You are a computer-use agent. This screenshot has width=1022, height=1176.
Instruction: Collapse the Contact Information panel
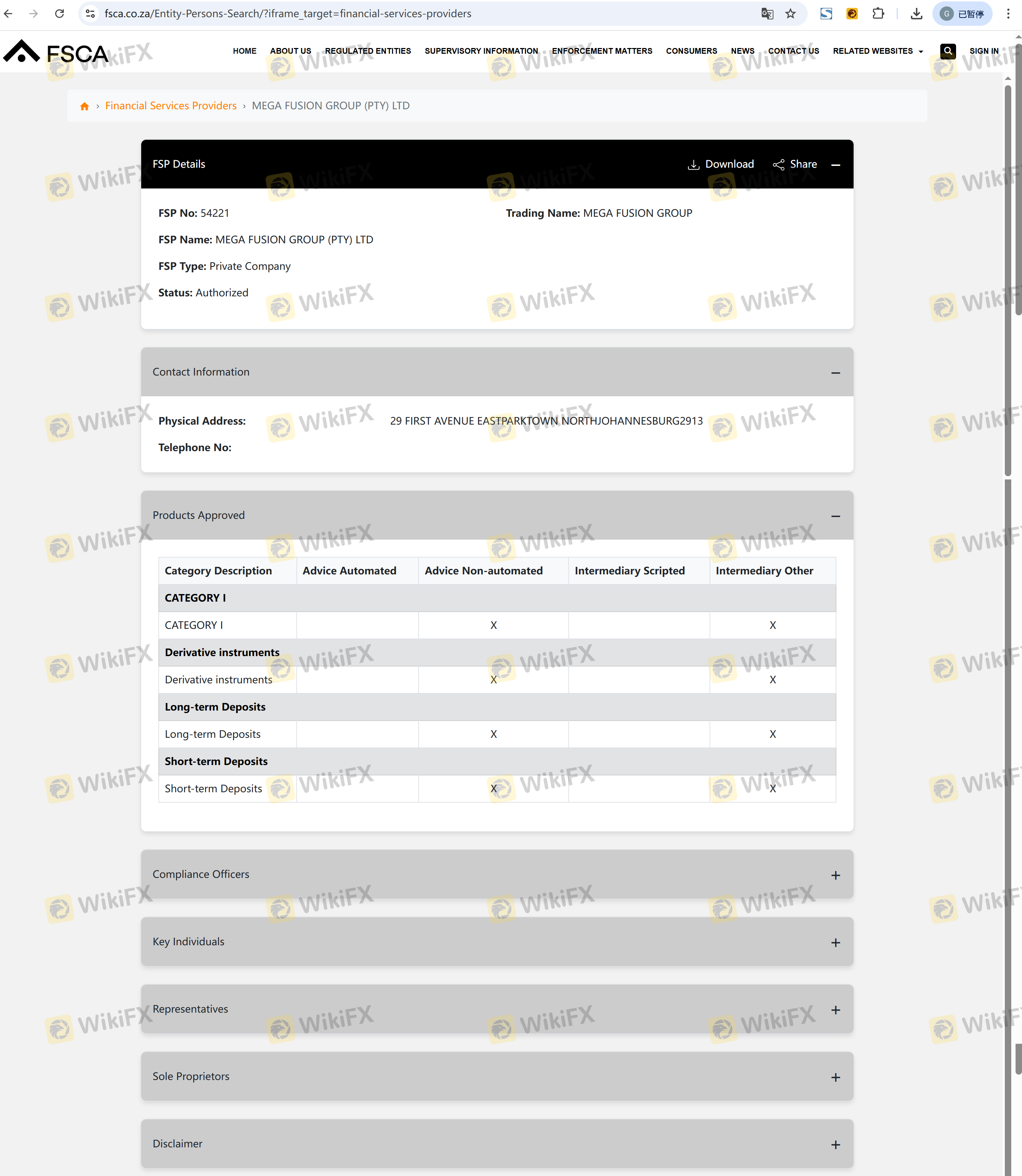click(836, 372)
